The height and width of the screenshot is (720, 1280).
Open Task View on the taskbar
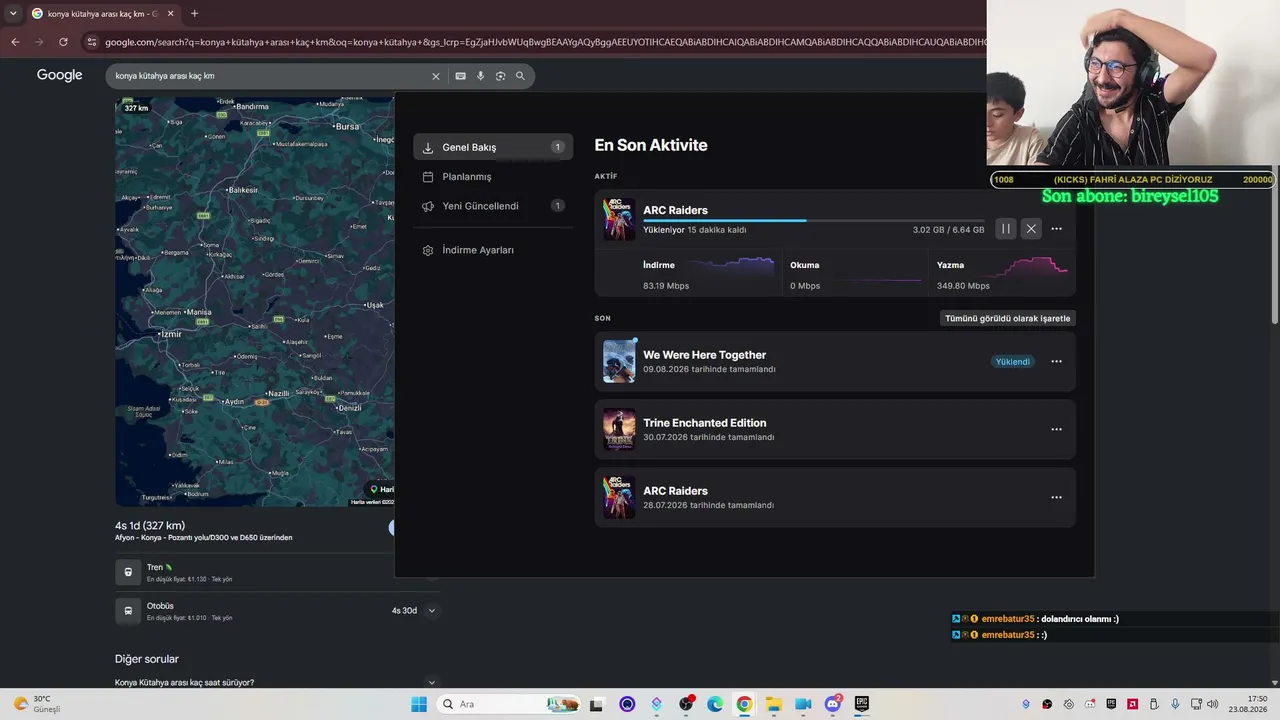coord(597,704)
